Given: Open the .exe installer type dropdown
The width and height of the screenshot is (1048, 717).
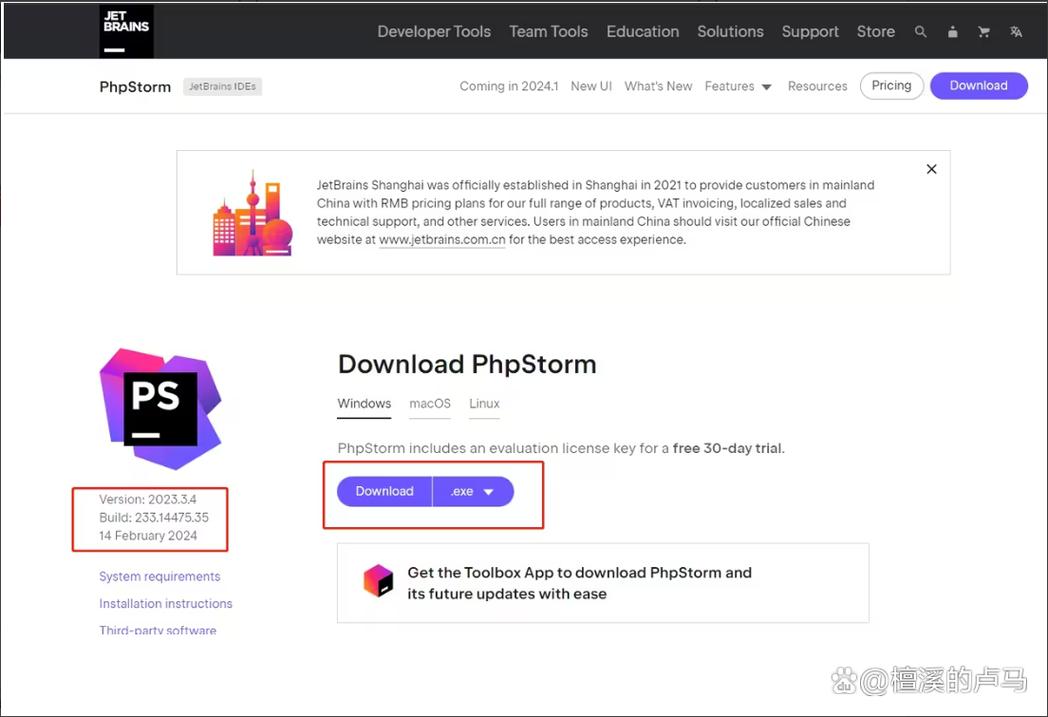Looking at the screenshot, I should click(x=473, y=491).
